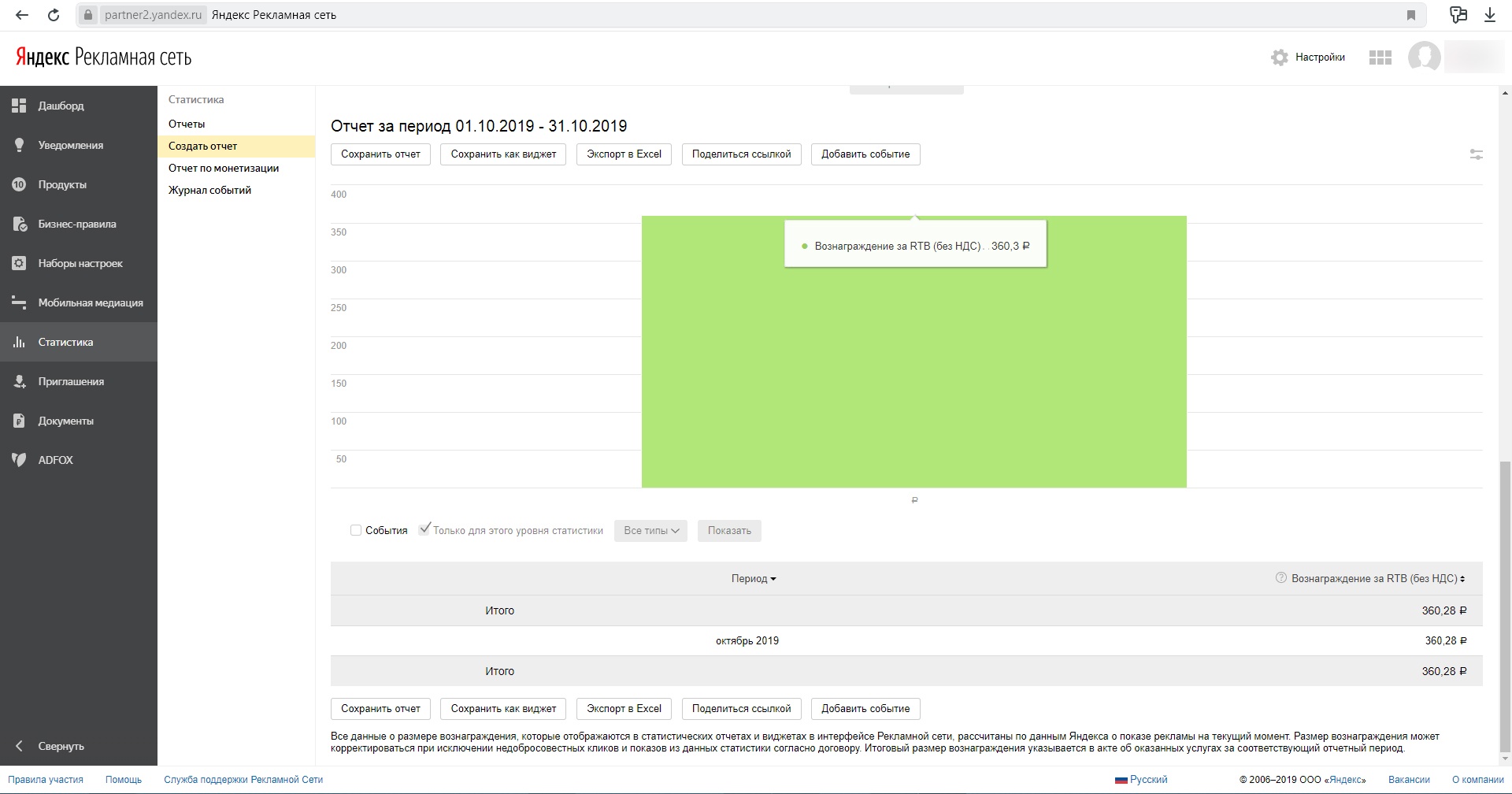Open Правила участия footer link
The image size is (1512, 794).
46,780
